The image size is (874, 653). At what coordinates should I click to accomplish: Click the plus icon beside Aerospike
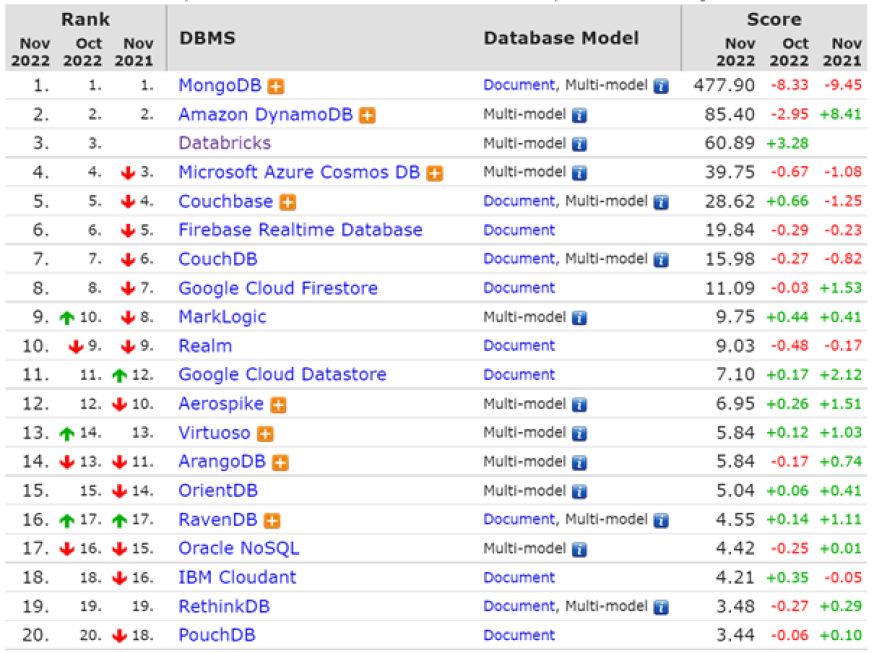pyautogui.click(x=278, y=405)
